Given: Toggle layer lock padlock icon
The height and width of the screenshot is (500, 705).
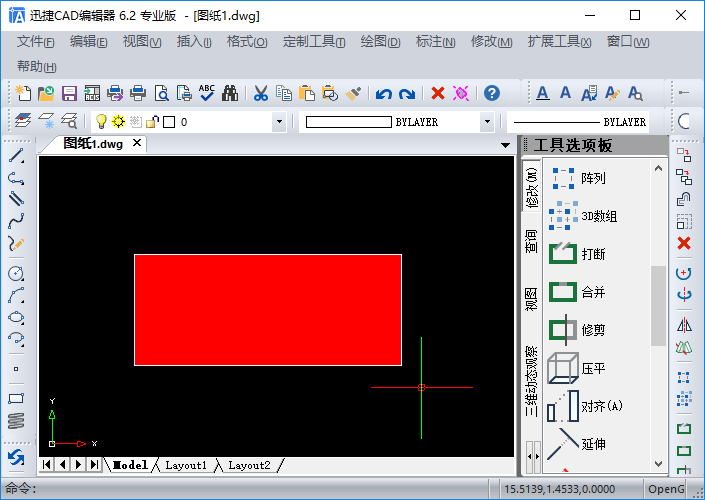Looking at the screenshot, I should coord(152,121).
